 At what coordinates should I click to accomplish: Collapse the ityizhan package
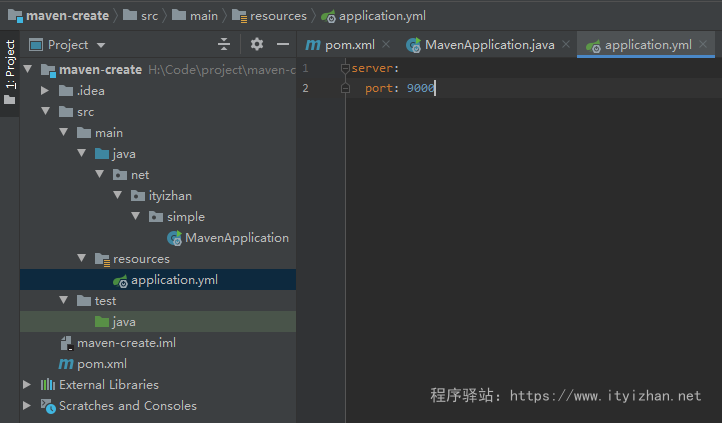[x=118, y=195]
